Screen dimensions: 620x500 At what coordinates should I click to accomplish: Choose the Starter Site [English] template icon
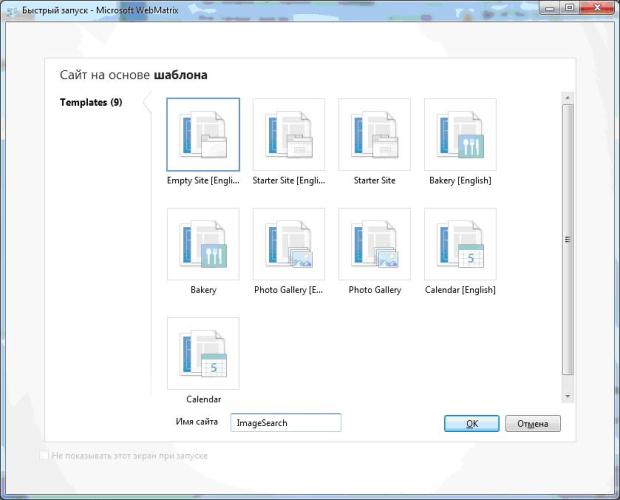(x=289, y=135)
